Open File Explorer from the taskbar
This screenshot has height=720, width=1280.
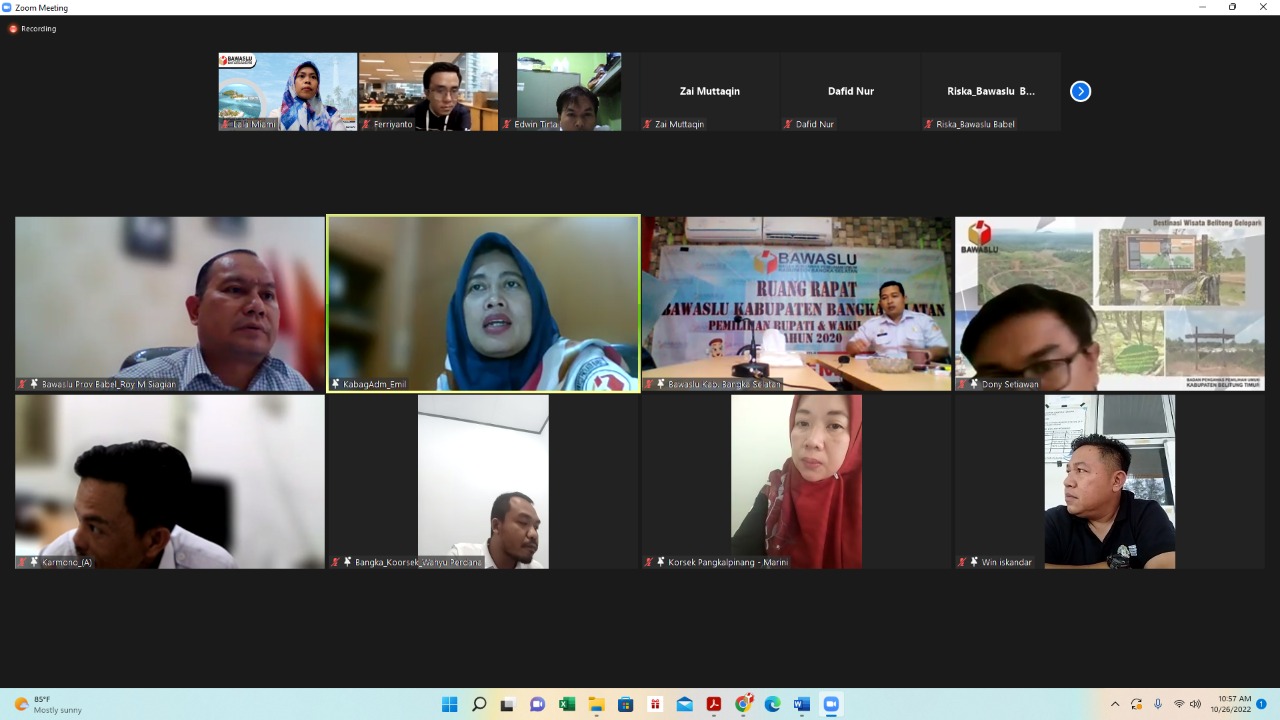point(596,704)
